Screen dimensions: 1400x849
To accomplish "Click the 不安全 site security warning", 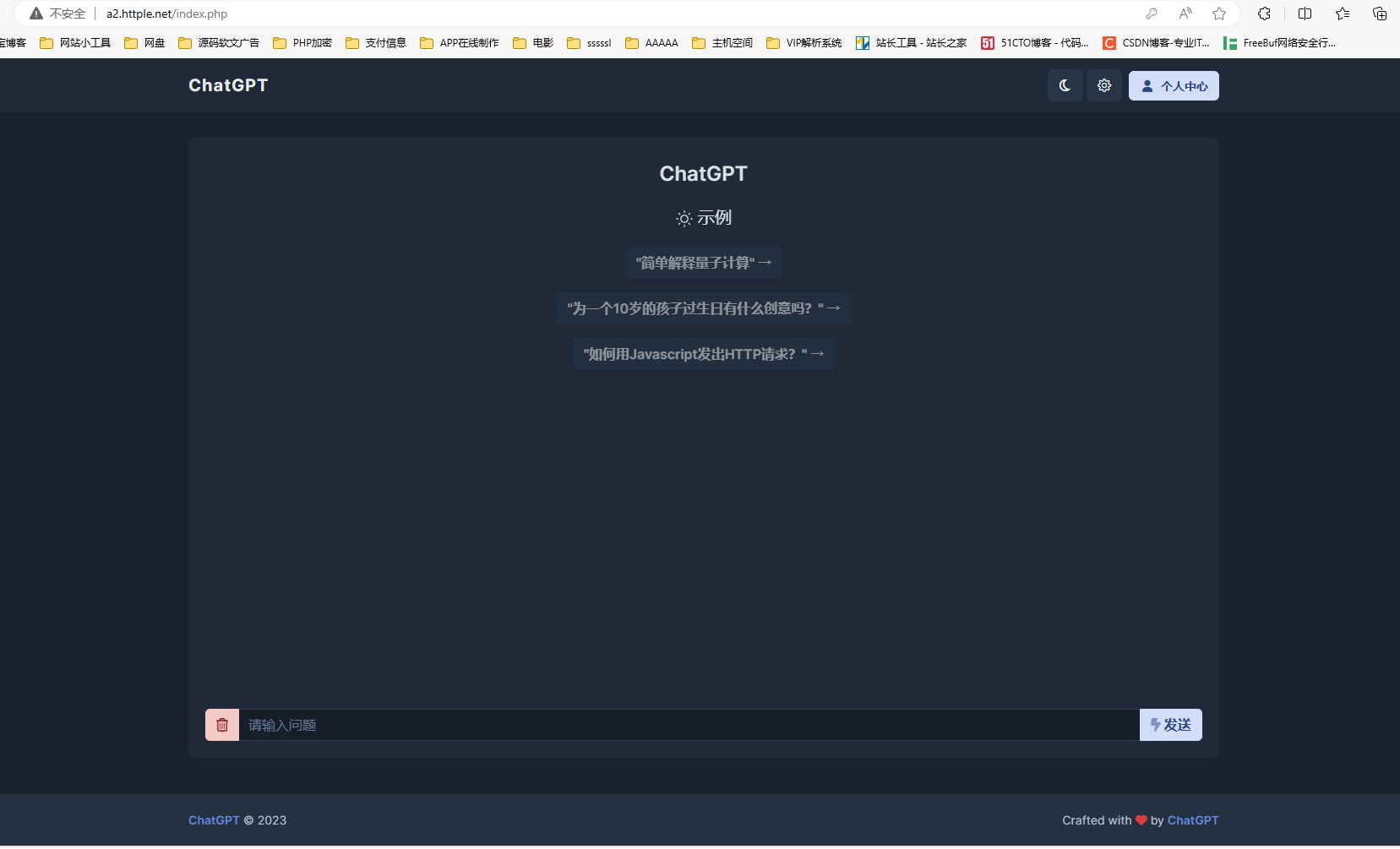I will [x=57, y=14].
